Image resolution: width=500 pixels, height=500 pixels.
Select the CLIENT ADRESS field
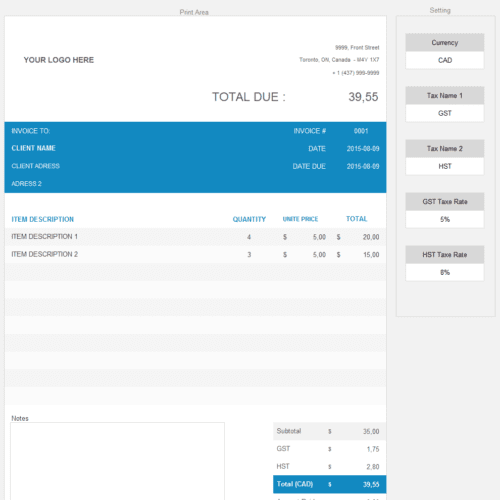pyautogui.click(x=36, y=166)
